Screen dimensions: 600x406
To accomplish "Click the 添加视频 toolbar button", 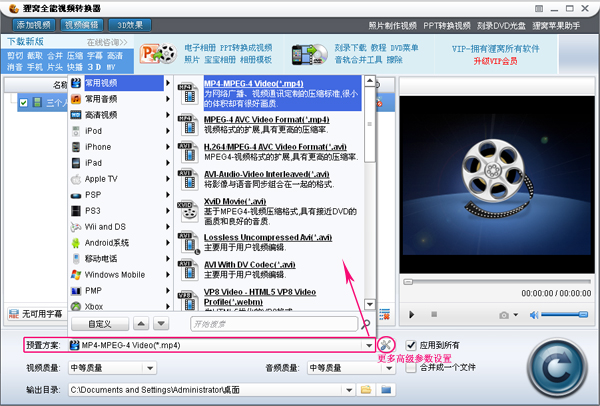I will (x=34, y=25).
